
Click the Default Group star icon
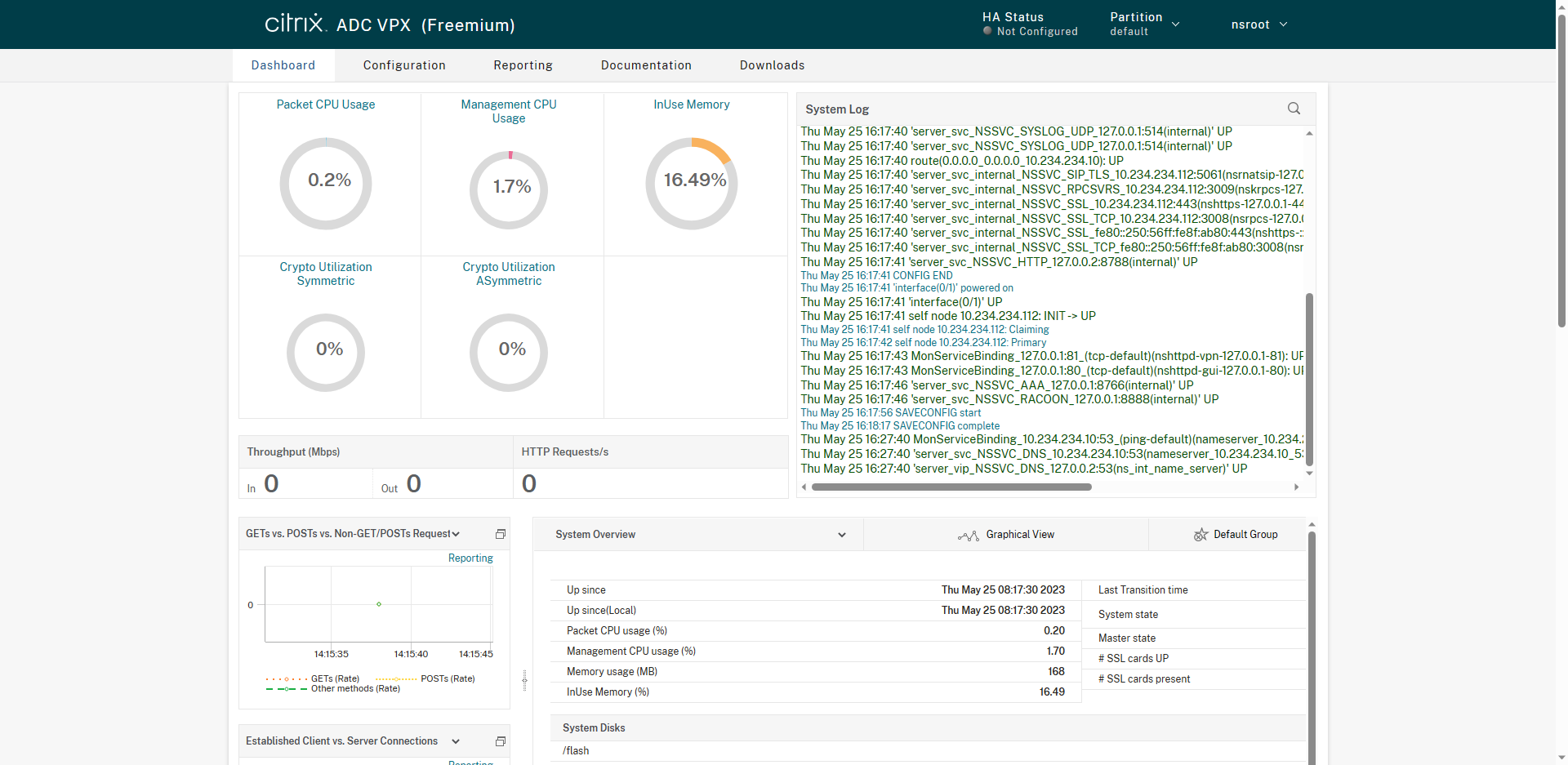coord(1200,535)
